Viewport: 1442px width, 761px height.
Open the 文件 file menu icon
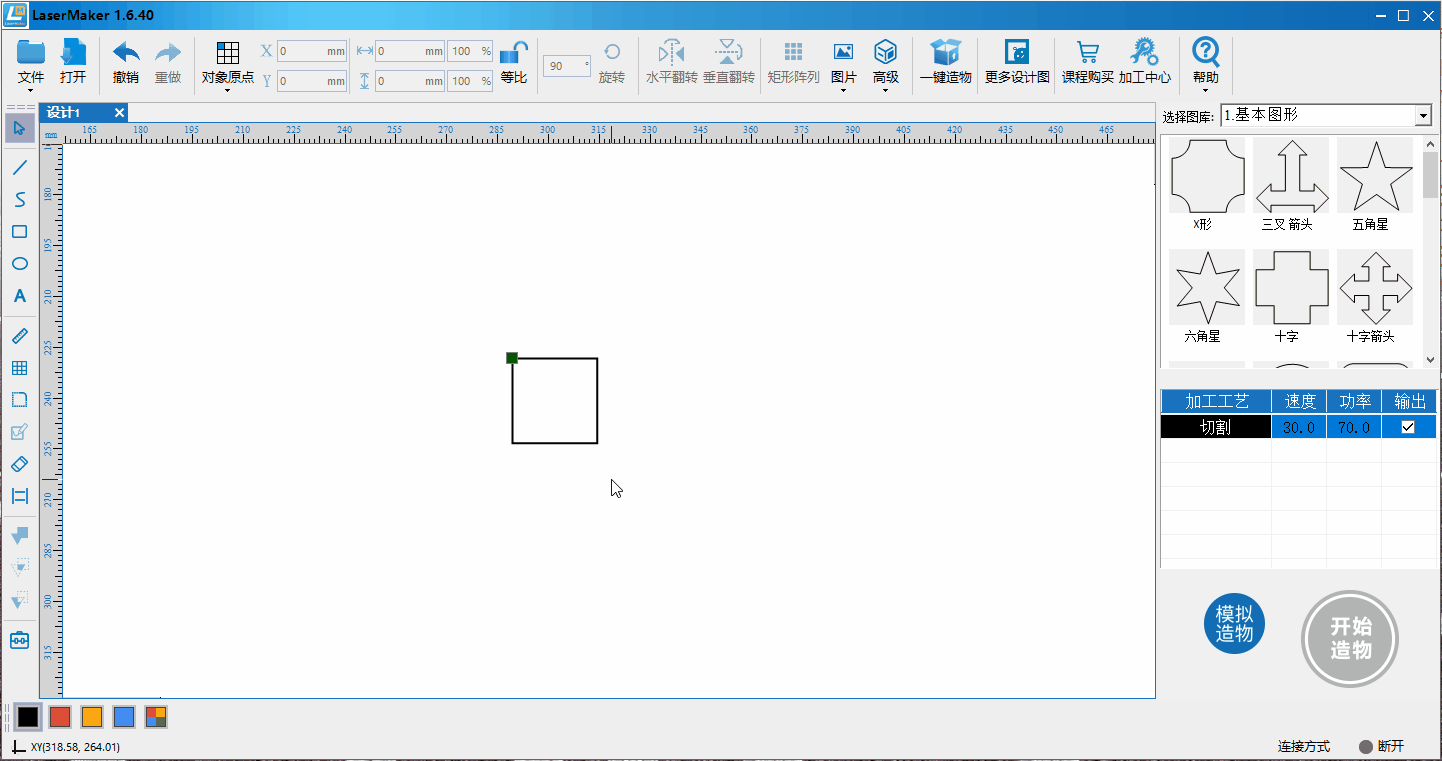31,52
